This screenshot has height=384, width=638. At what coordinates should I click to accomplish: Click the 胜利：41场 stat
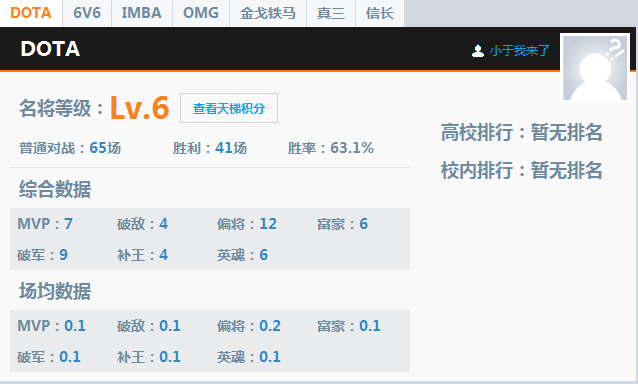(210, 148)
